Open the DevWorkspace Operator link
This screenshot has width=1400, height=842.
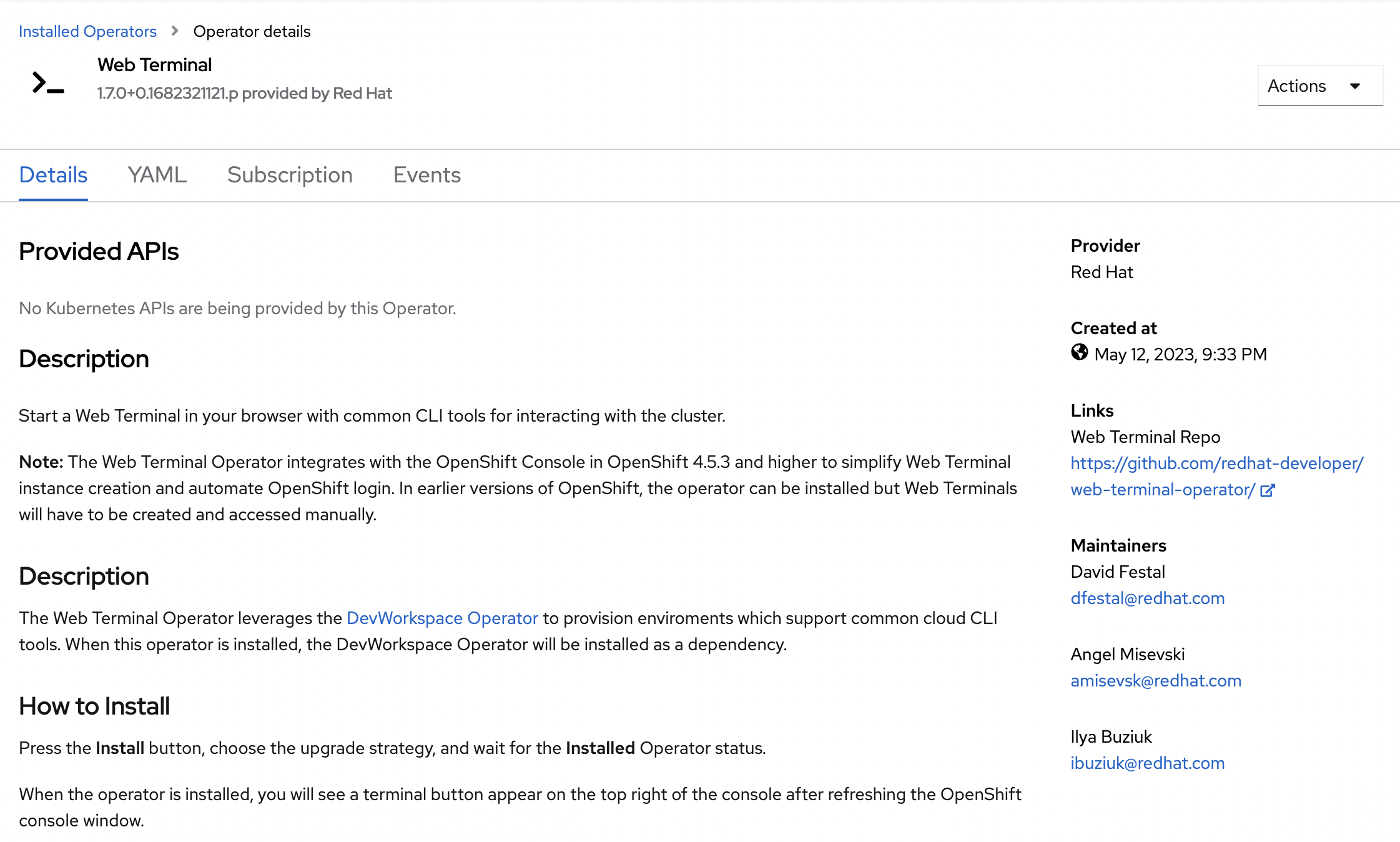442,618
